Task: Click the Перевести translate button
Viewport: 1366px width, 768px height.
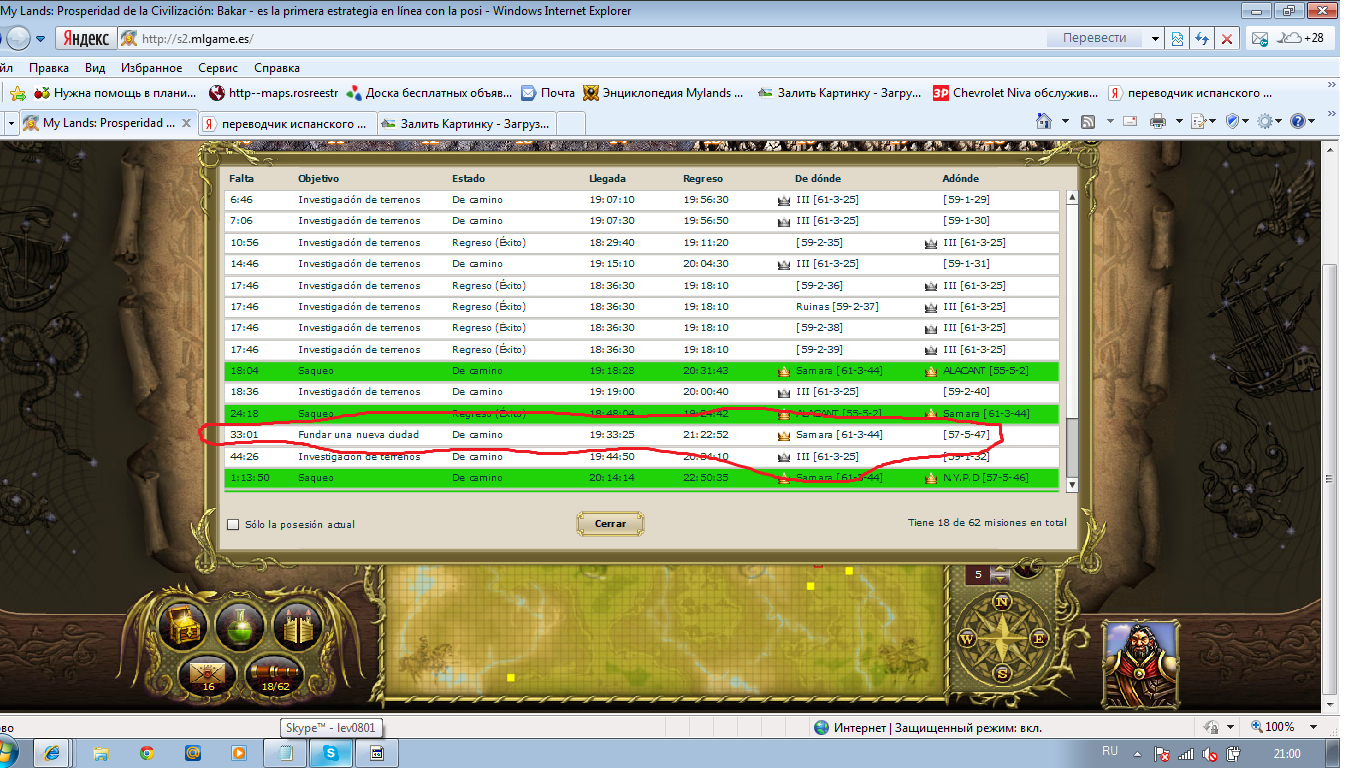Action: (x=1095, y=38)
